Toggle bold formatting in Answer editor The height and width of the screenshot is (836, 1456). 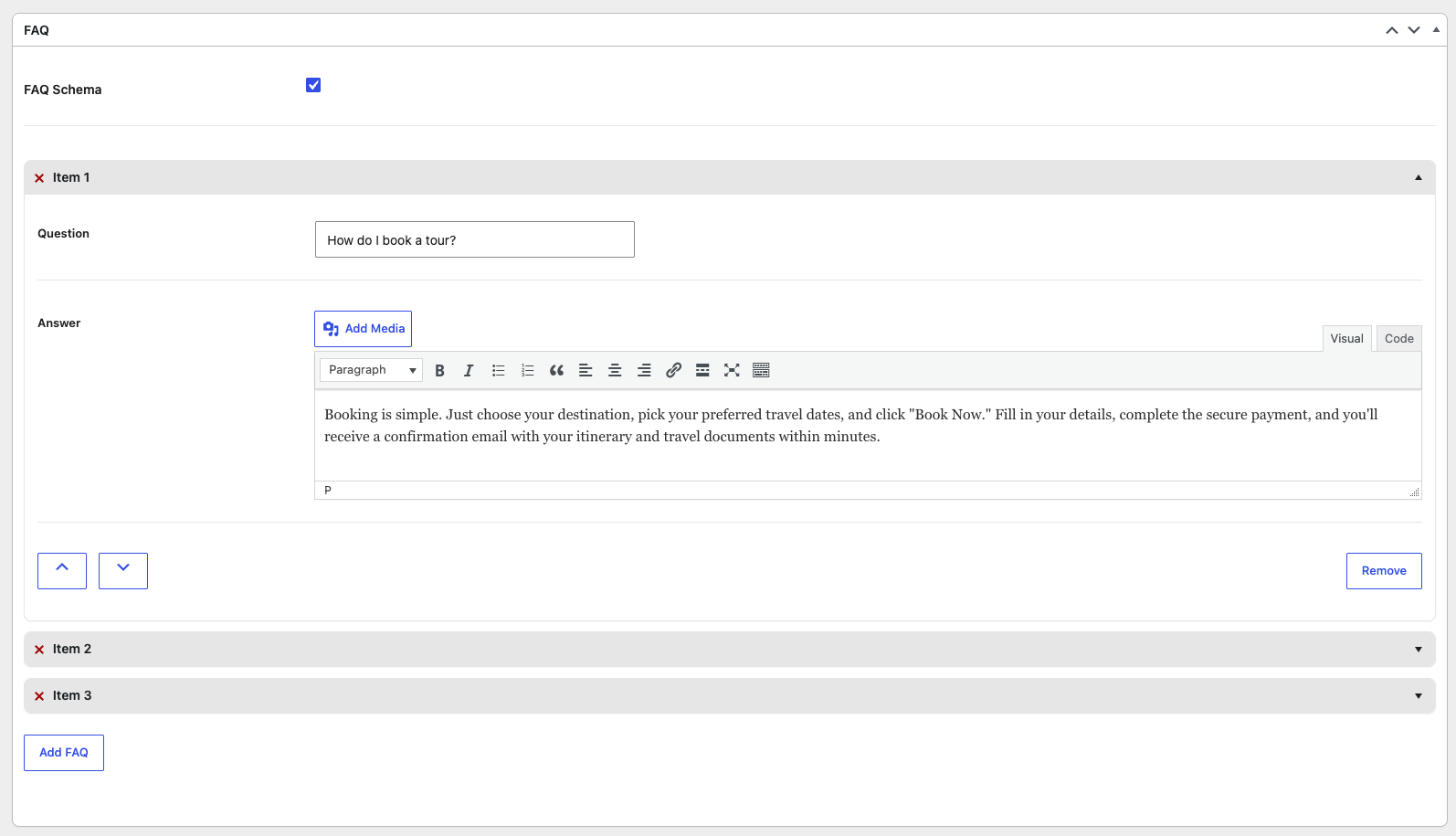pyautogui.click(x=439, y=370)
